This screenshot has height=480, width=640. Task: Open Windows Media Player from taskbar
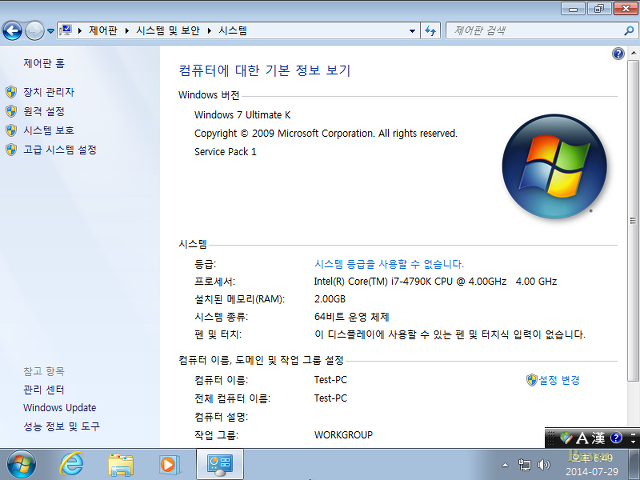pos(169,465)
